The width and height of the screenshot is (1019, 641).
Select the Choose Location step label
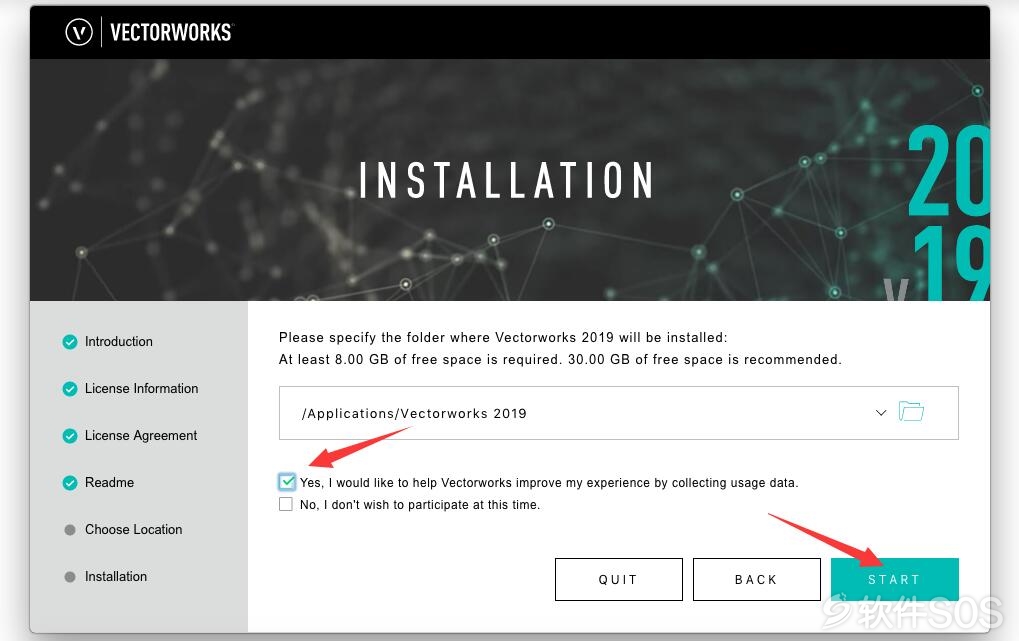133,529
